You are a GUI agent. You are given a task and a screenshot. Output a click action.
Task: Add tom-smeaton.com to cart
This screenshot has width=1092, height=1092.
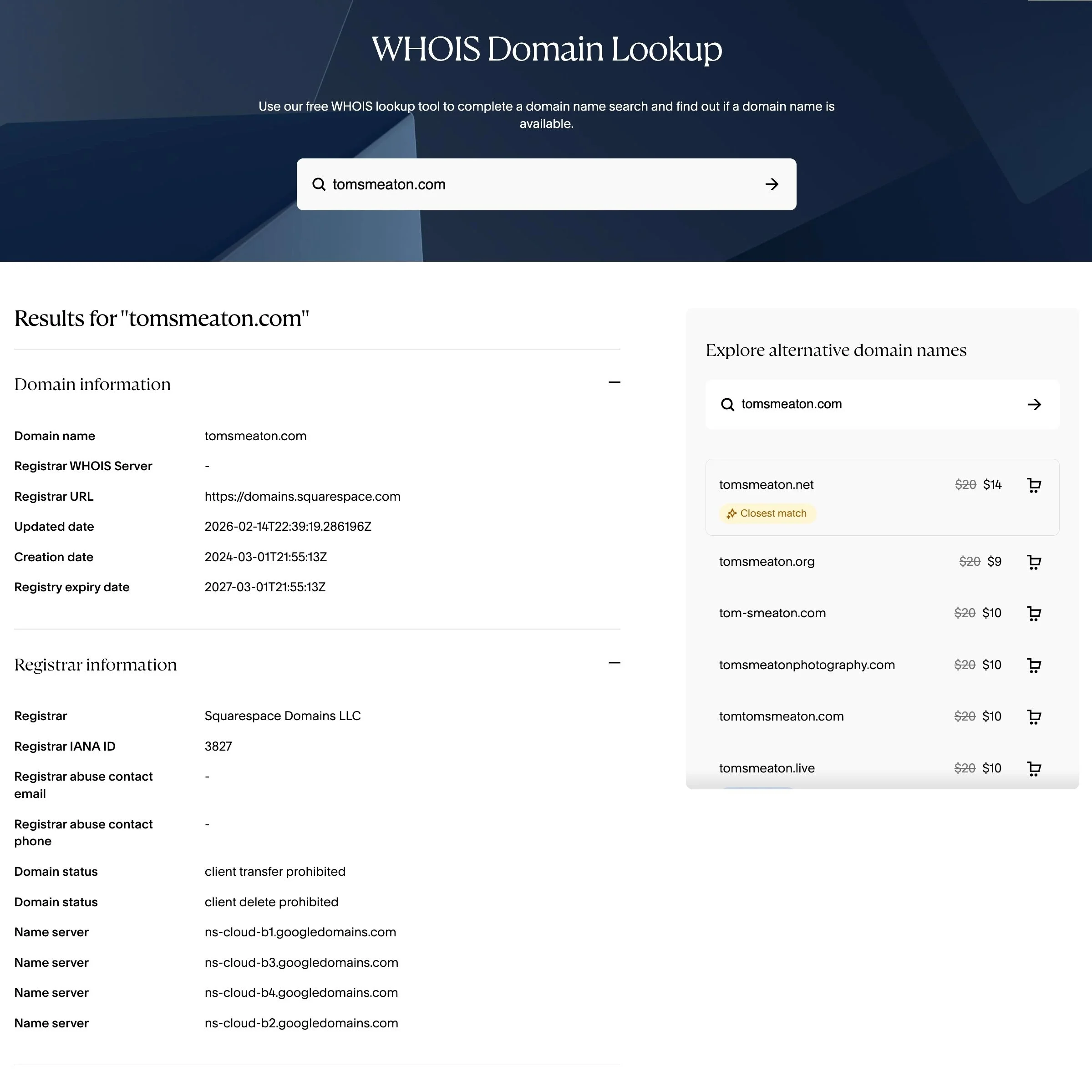click(x=1034, y=613)
